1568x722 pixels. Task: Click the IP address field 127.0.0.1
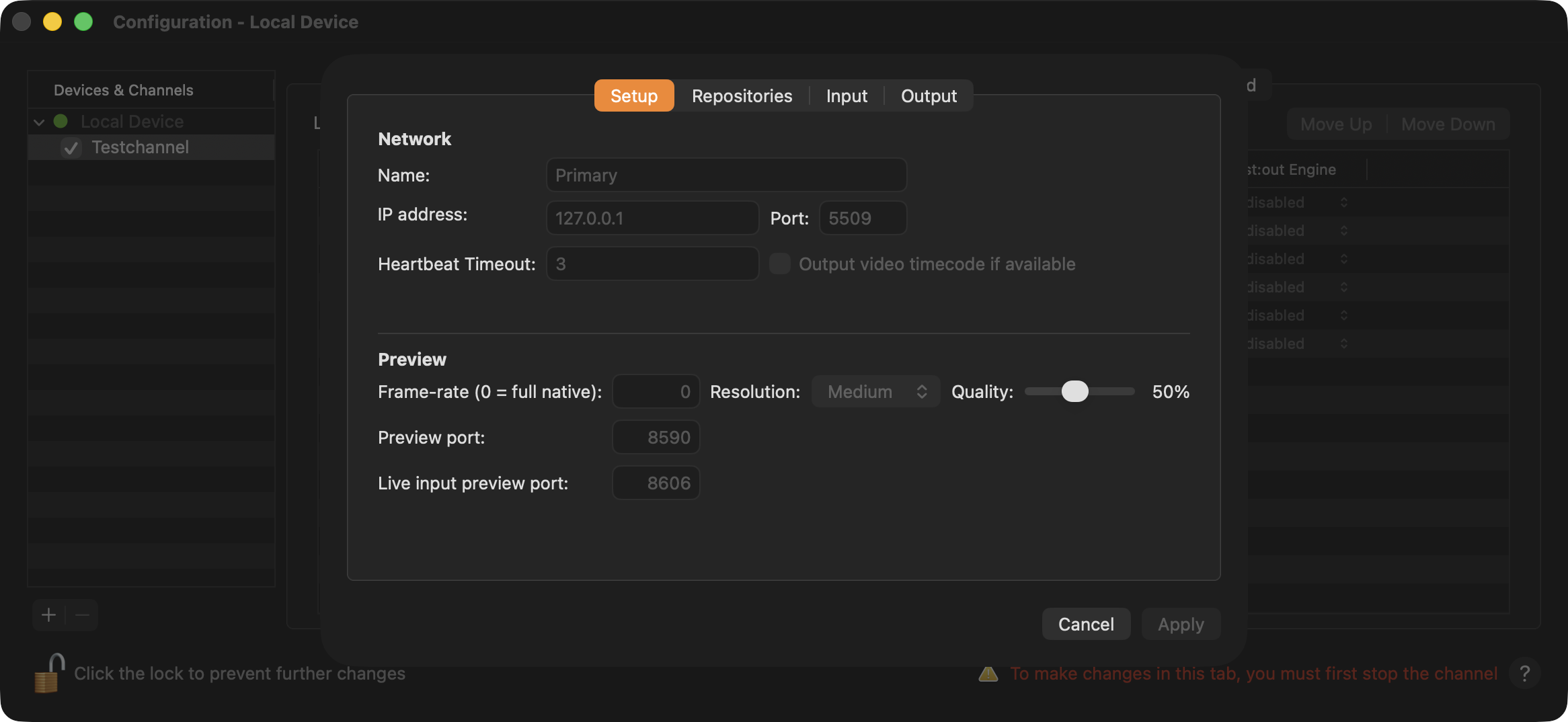coord(652,218)
